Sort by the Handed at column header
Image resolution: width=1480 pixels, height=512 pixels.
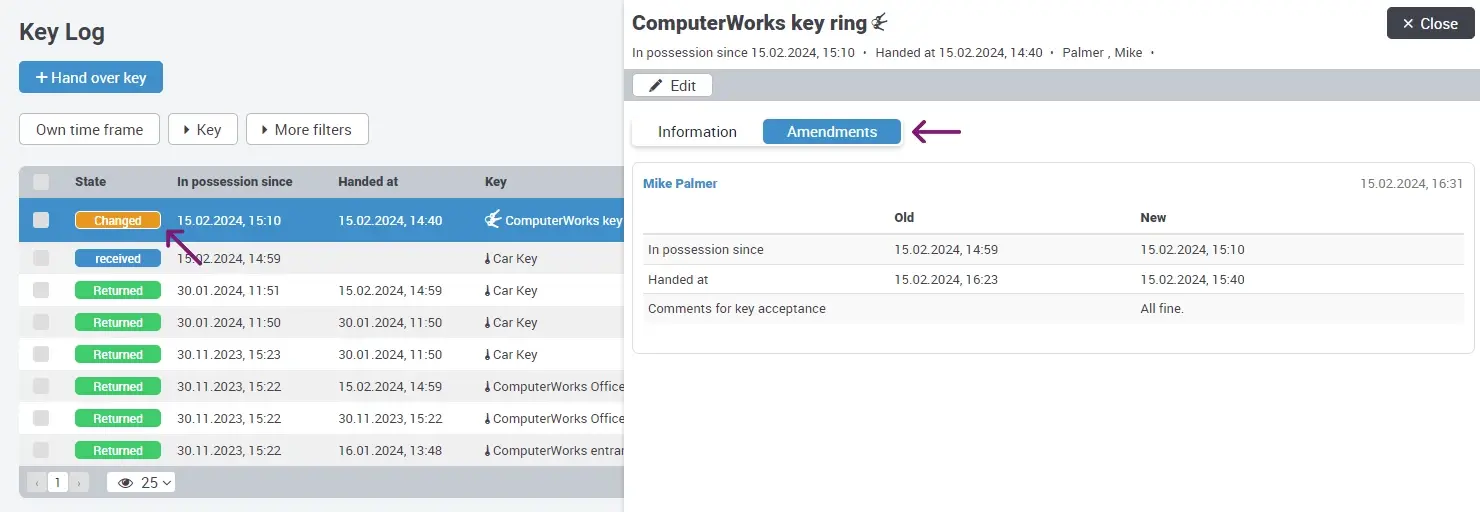point(368,182)
